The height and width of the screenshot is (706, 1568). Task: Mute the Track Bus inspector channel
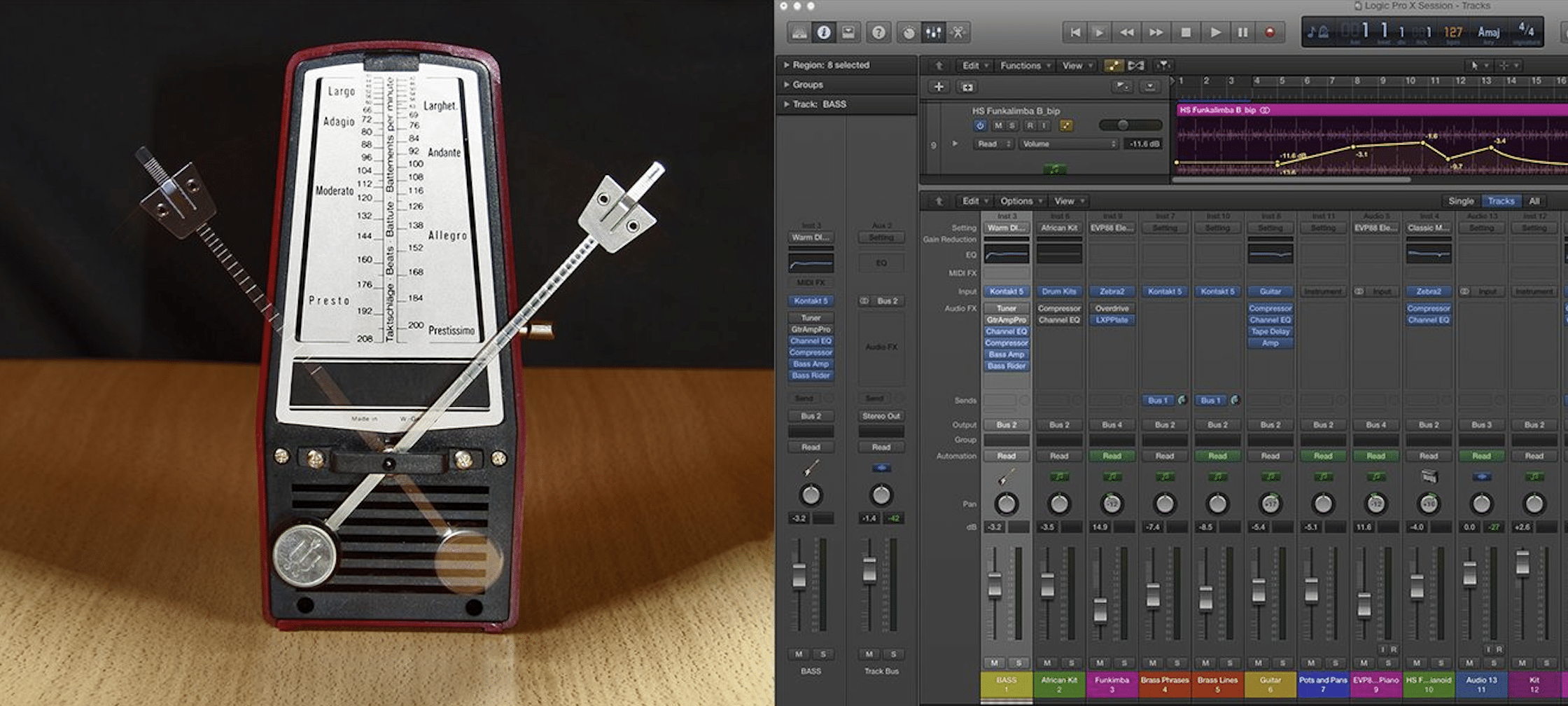pyautogui.click(x=869, y=654)
